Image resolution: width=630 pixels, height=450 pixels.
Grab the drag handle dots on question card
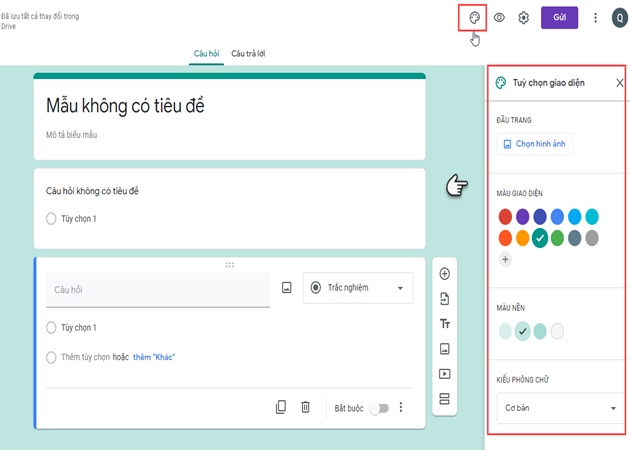(x=230, y=265)
